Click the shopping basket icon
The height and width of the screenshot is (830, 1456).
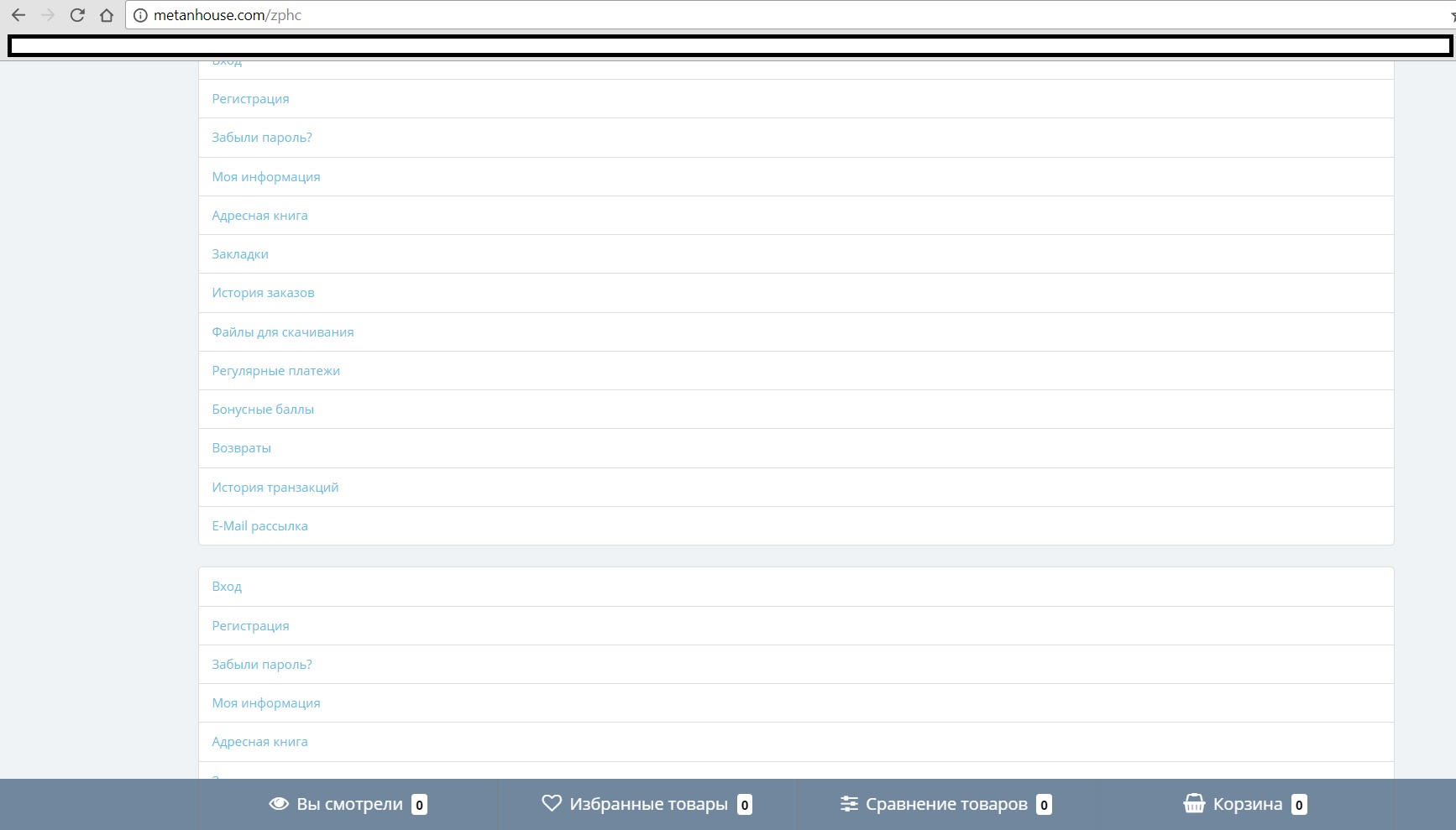coord(1193,804)
